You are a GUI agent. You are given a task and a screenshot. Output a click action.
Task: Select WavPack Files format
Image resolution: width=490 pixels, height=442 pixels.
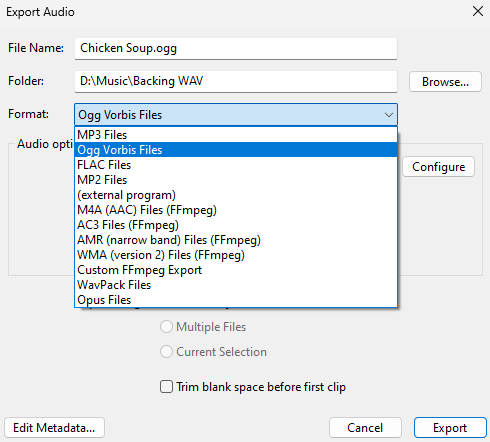236,285
